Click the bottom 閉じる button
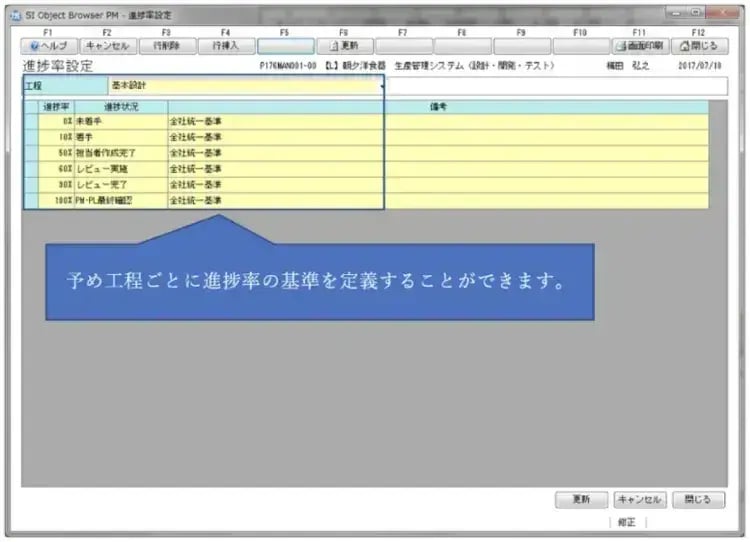750x542 pixels. point(697,499)
